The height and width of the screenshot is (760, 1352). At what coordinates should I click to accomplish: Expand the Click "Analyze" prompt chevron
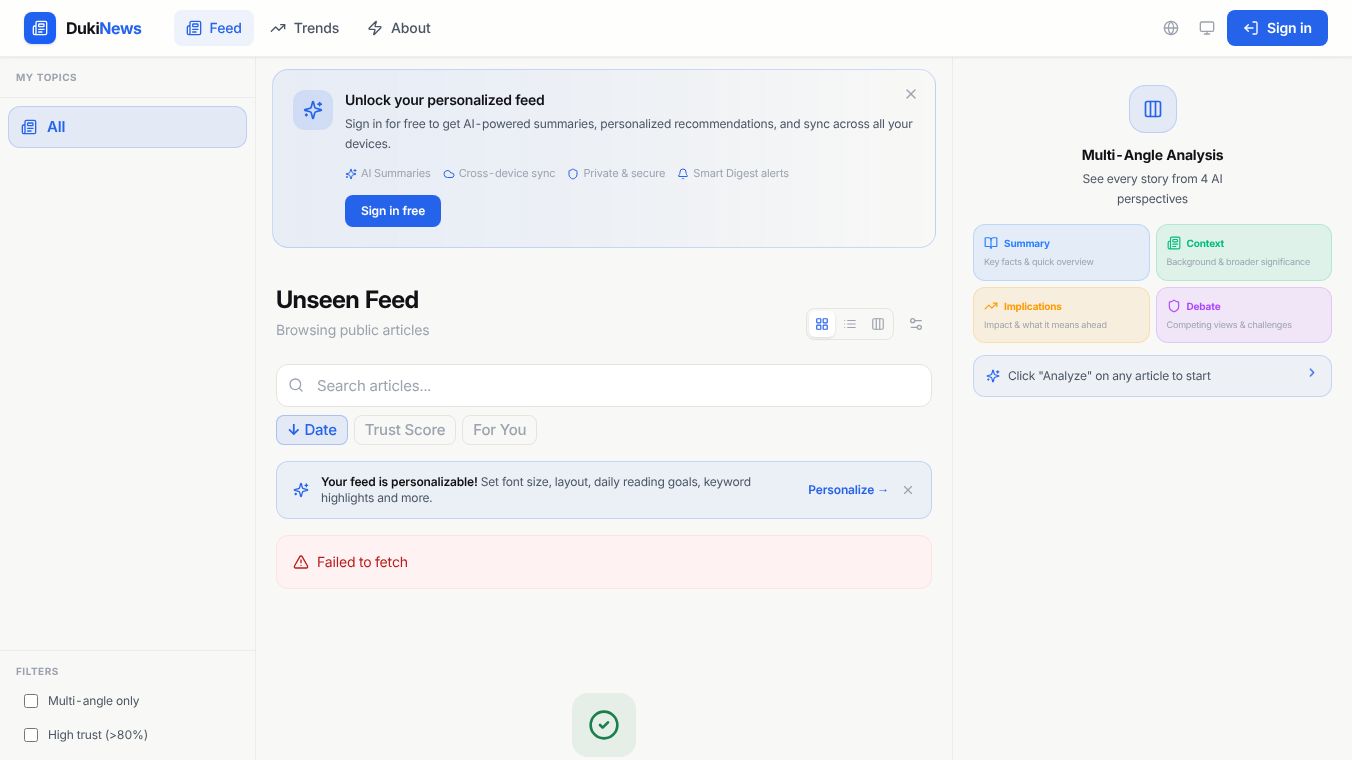coord(1312,374)
